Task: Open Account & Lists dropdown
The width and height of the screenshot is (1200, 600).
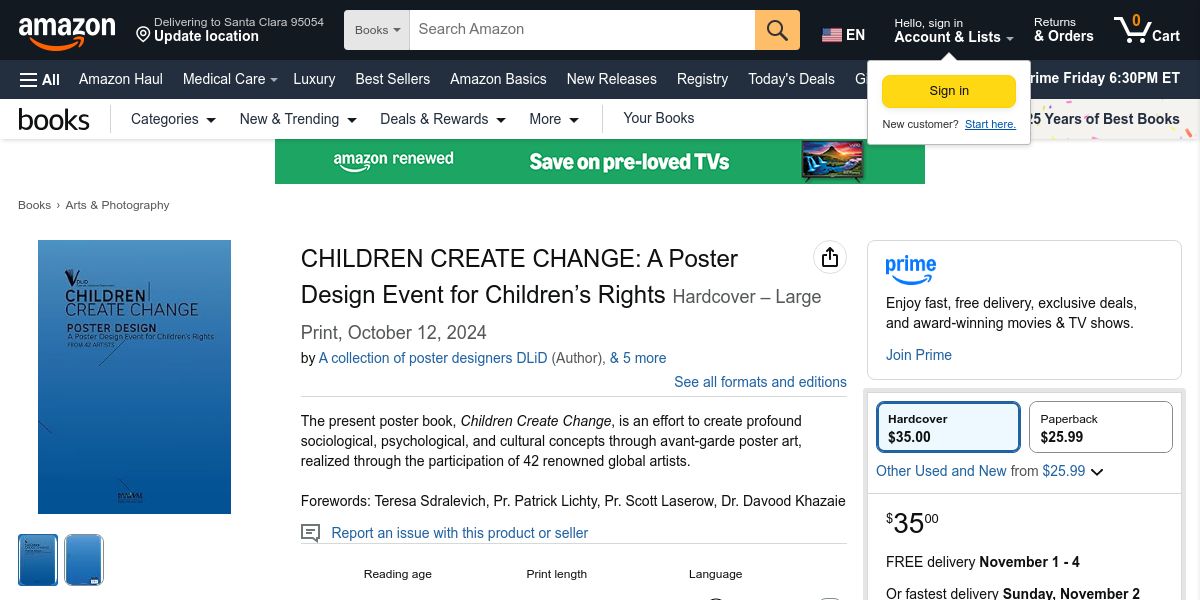Action: [x=954, y=30]
